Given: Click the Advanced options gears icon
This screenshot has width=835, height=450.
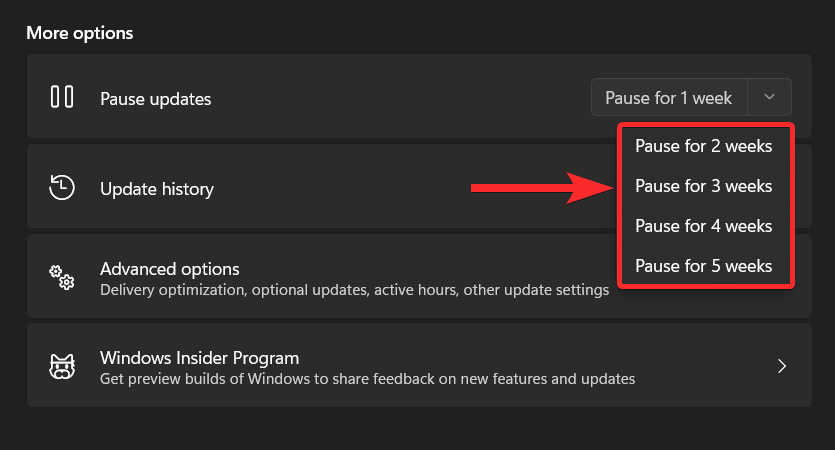Looking at the screenshot, I should 62,277.
